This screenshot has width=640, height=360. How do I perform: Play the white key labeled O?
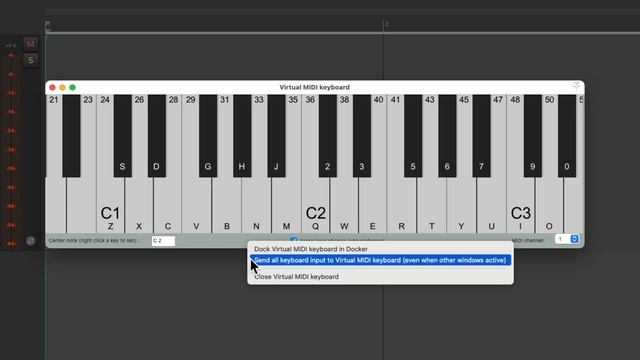point(549,206)
